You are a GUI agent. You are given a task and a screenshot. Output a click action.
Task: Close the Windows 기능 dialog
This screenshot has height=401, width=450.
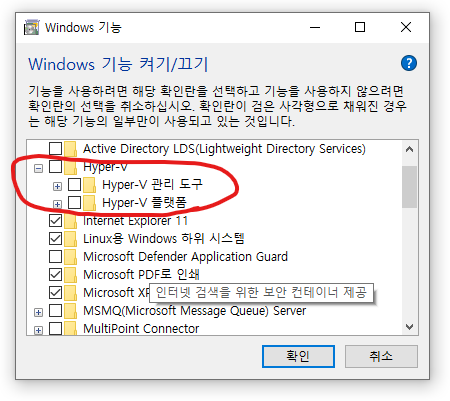pos(406,27)
